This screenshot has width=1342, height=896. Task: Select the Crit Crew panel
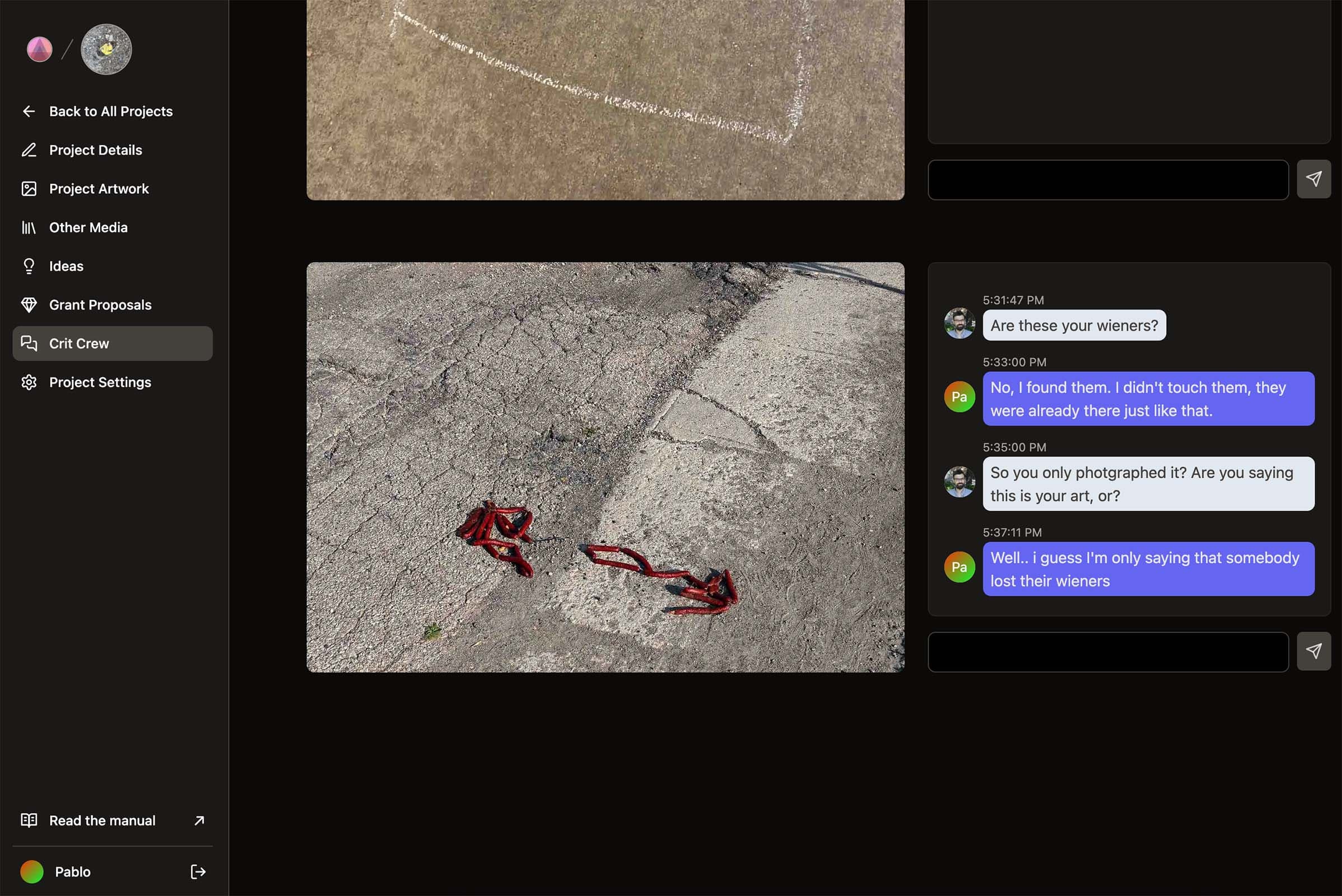(113, 343)
